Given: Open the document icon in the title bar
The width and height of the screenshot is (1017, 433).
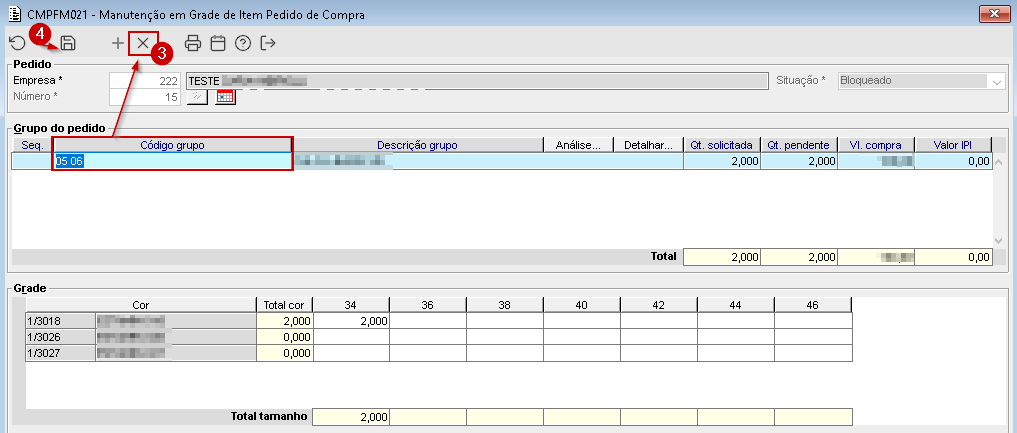Looking at the screenshot, I should click(14, 14).
